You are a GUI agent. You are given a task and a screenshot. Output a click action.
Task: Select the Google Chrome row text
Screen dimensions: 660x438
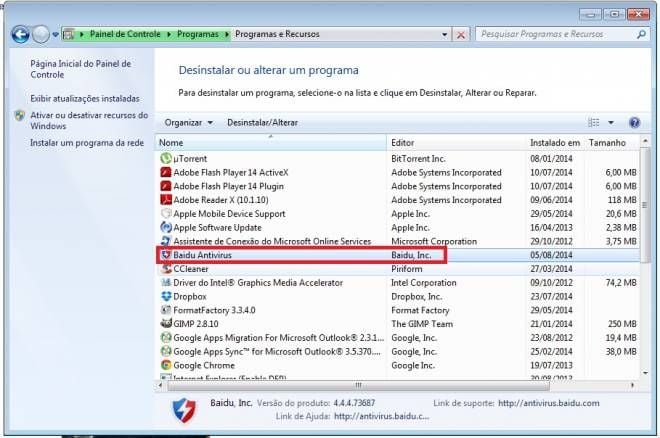click(204, 365)
